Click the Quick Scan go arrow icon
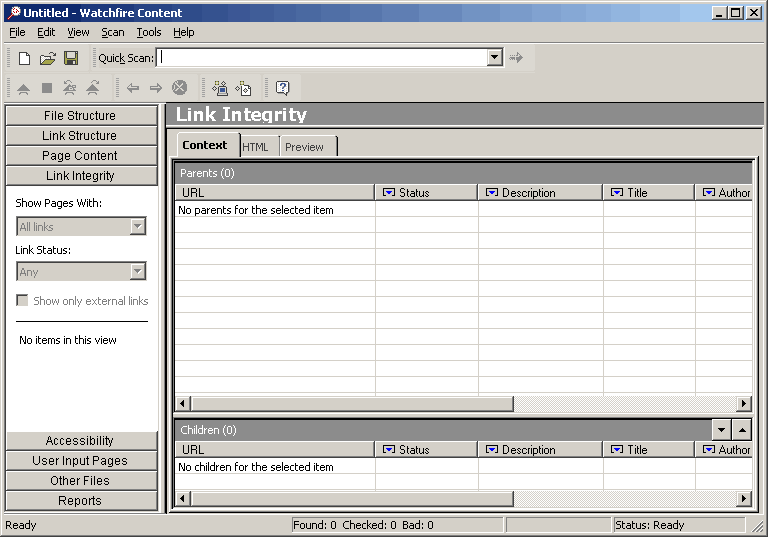768x537 pixels. (x=516, y=58)
